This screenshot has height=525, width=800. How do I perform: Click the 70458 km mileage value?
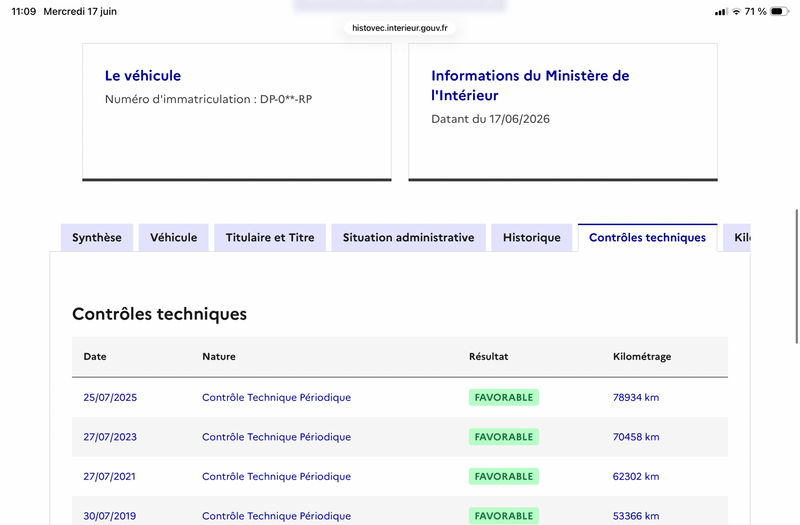(636, 437)
